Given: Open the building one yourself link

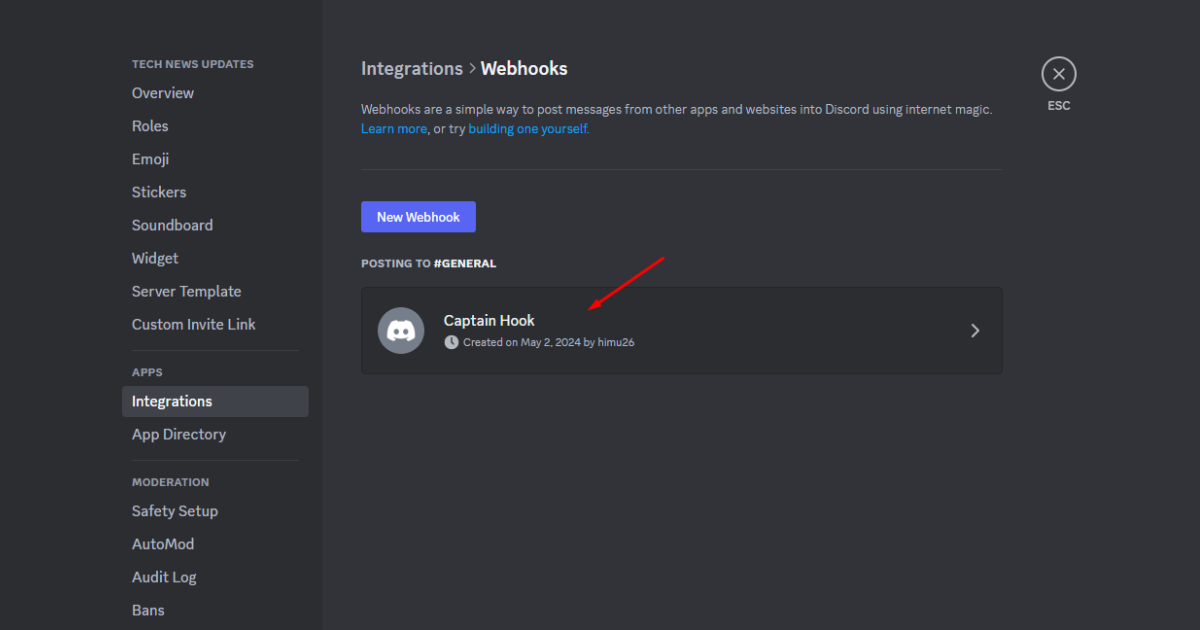Looking at the screenshot, I should pyautogui.click(x=528, y=129).
